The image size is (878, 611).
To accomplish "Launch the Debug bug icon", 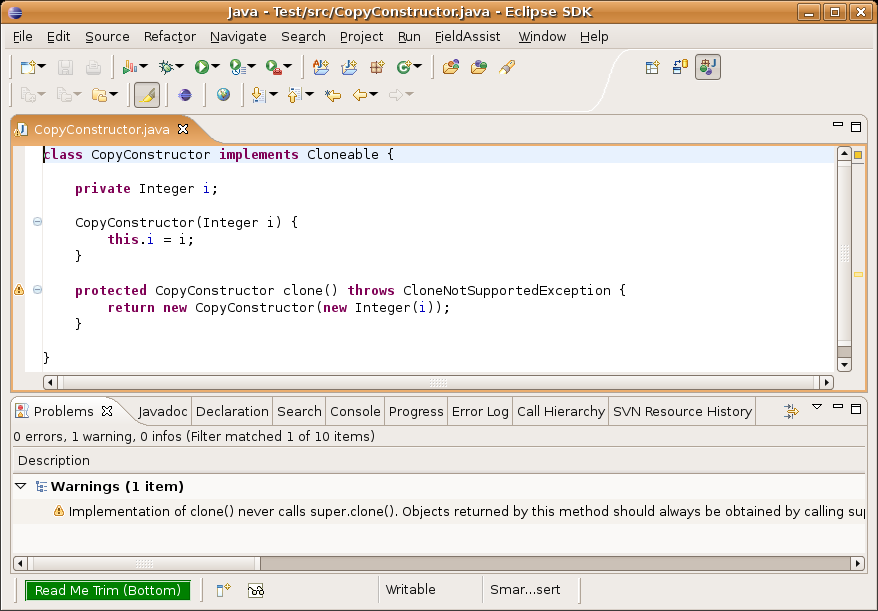I will [166, 68].
